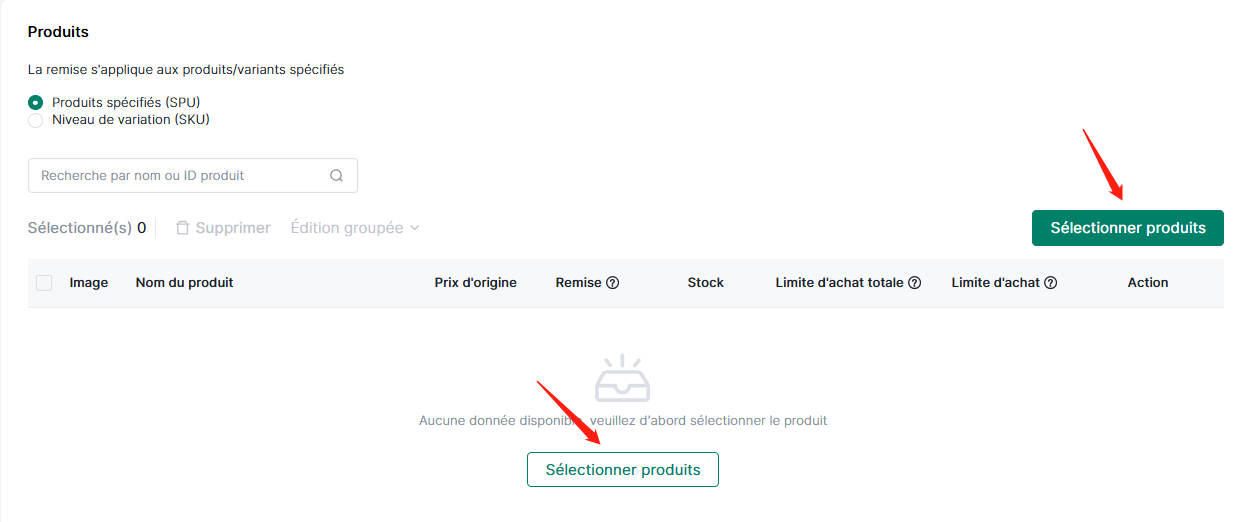Click the search magnifier icon
The width and height of the screenshot is (1244, 522).
(x=337, y=175)
